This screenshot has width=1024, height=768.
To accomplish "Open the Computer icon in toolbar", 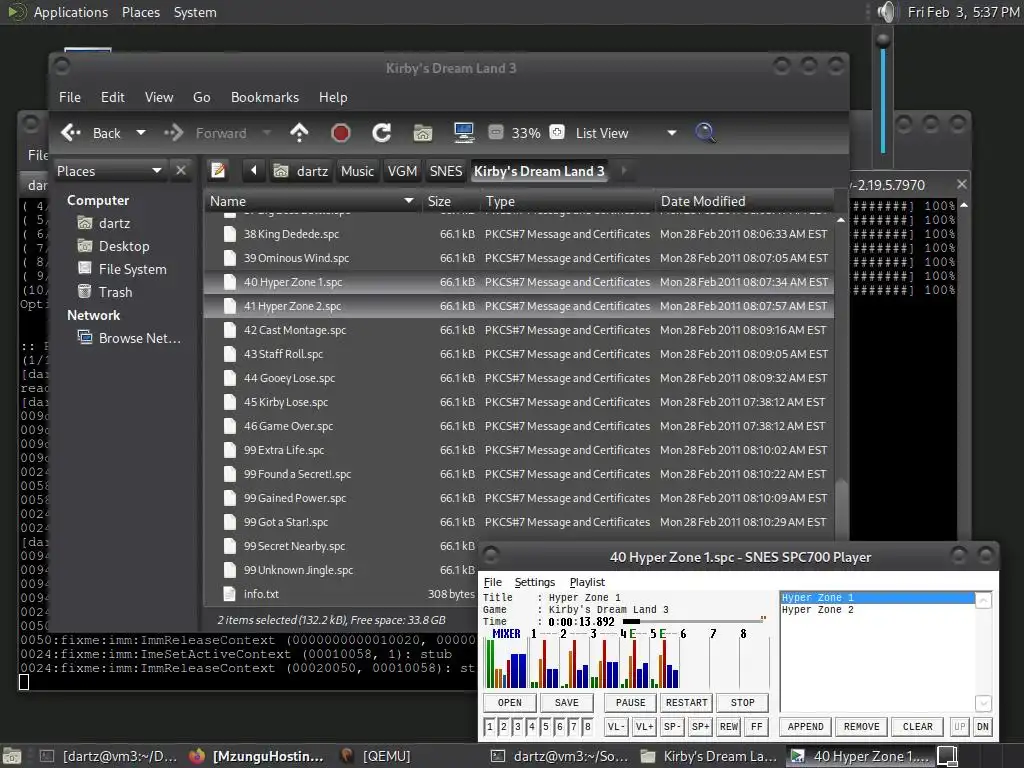I will point(464,133).
